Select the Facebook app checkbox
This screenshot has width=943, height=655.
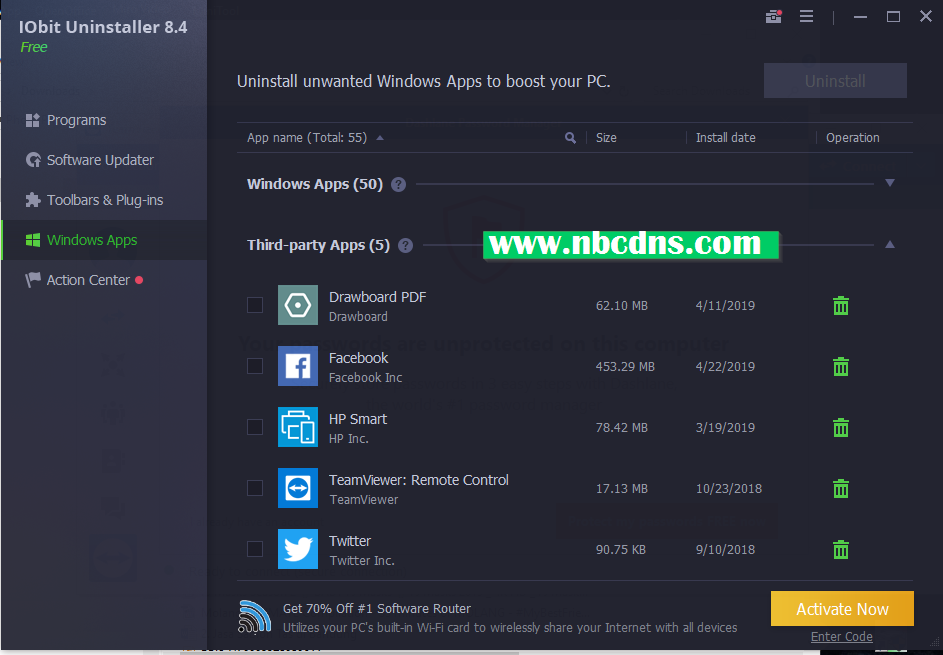(255, 366)
